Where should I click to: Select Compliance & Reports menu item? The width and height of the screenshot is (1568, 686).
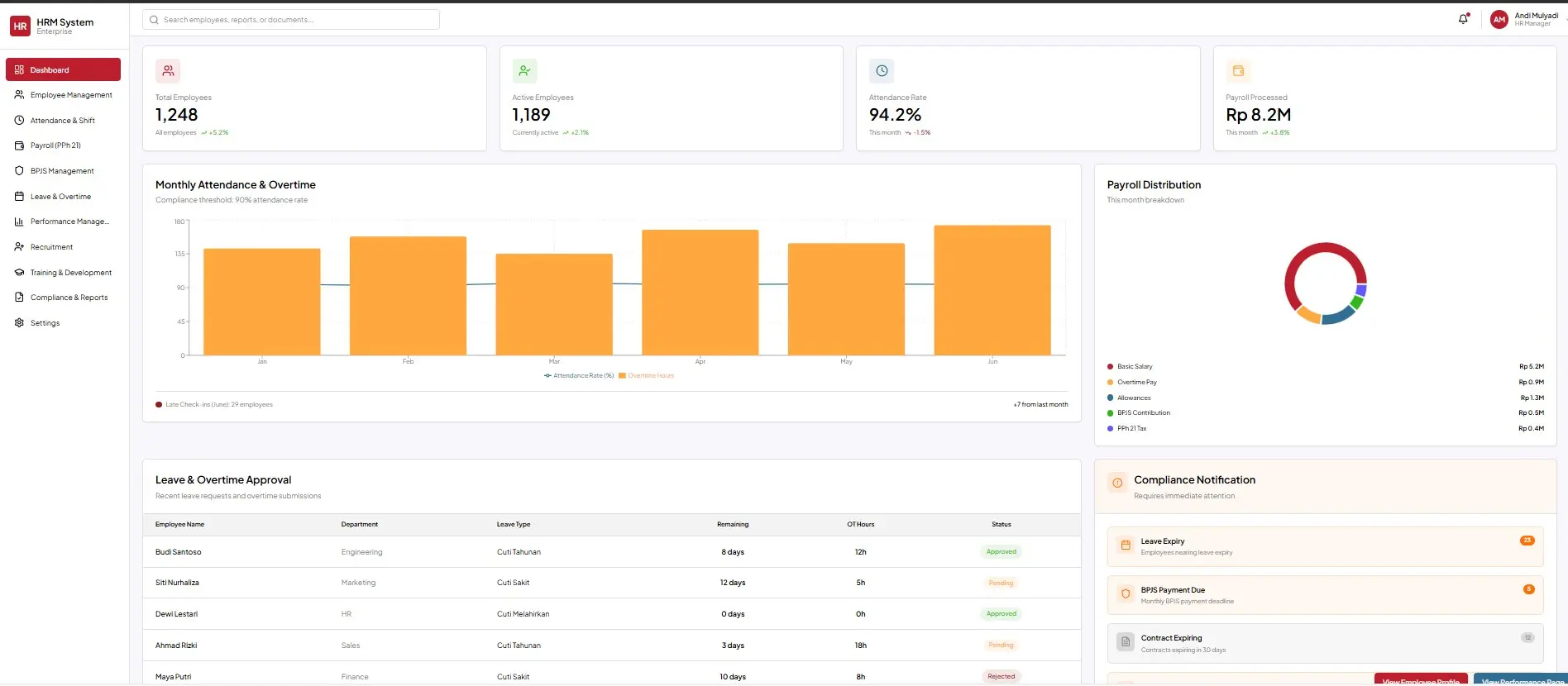pyautogui.click(x=69, y=298)
